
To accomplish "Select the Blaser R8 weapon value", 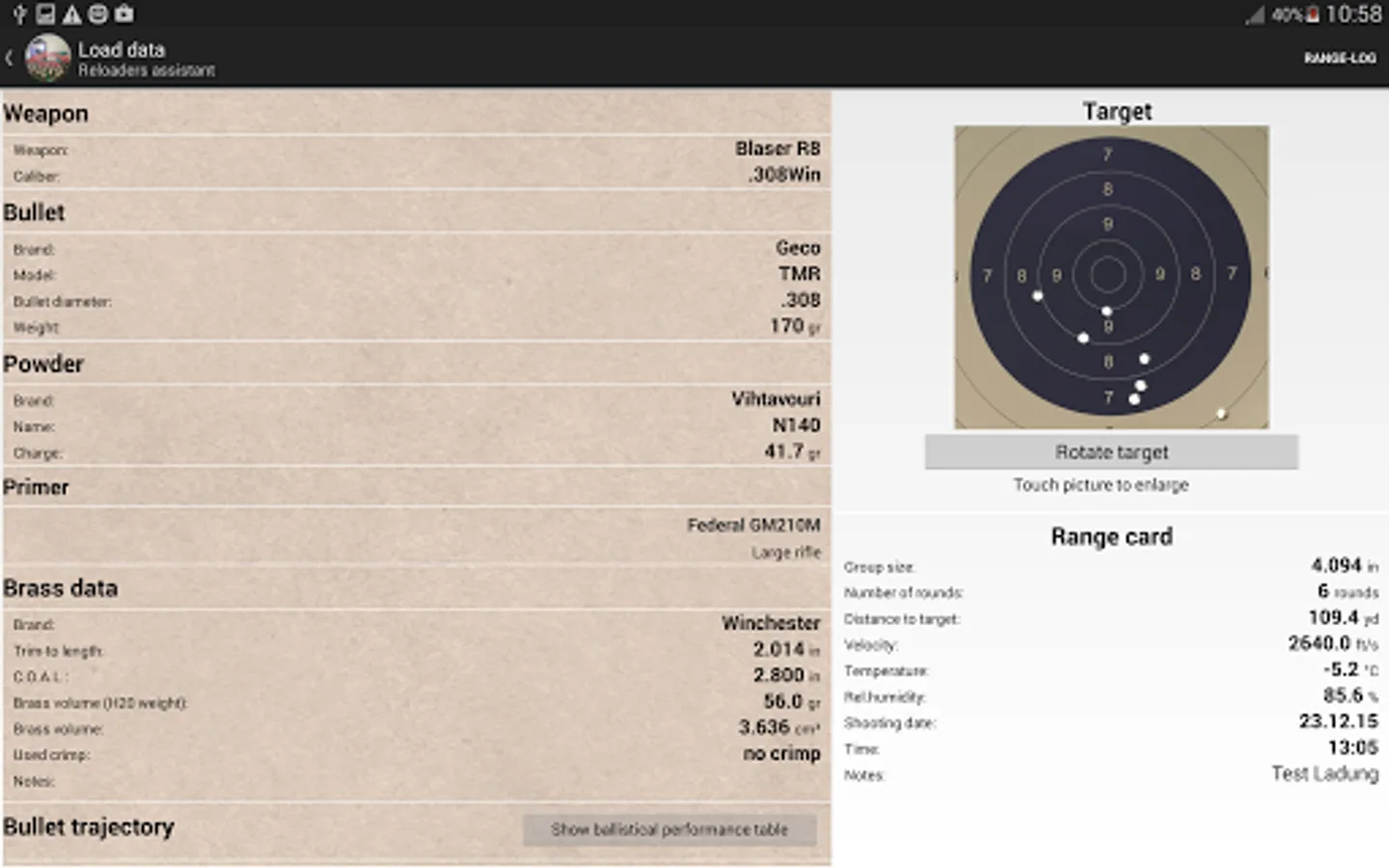I will (777, 149).
